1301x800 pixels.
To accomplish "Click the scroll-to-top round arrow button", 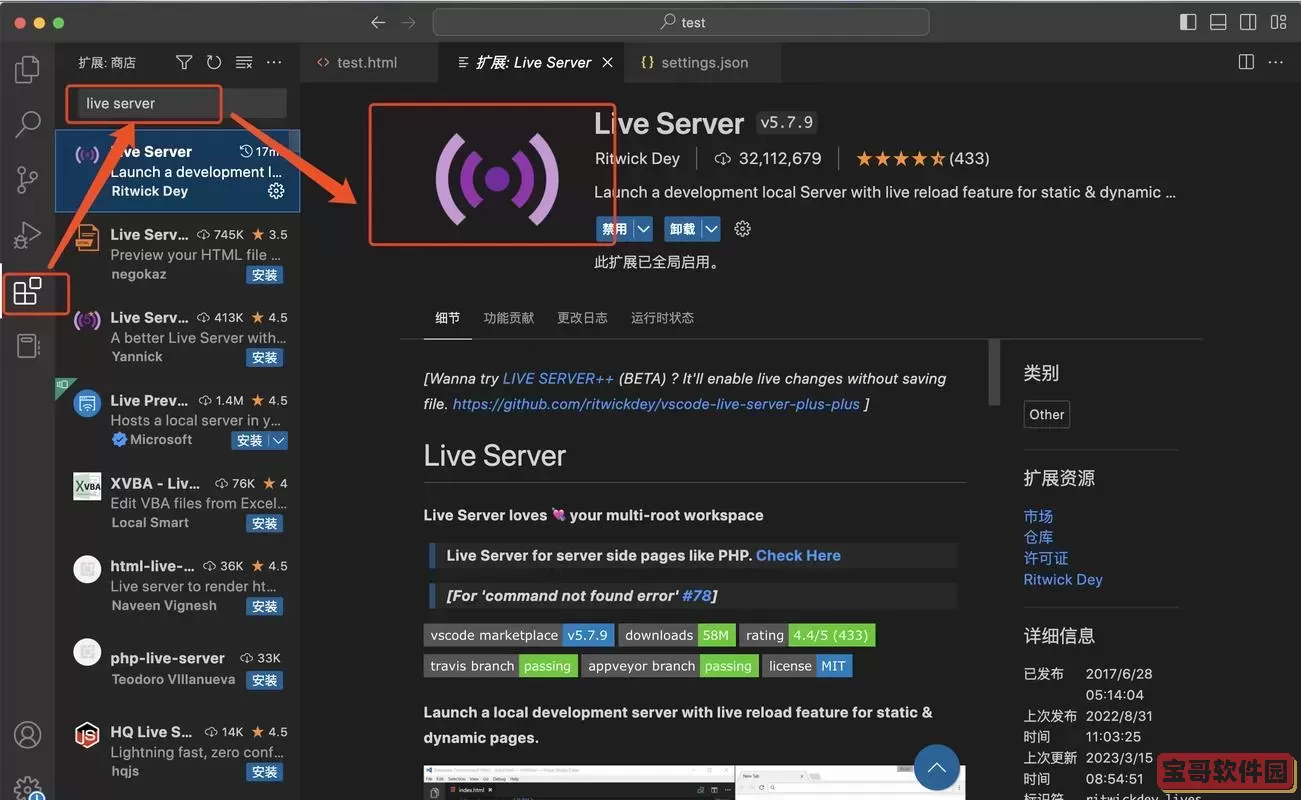I will 937,768.
